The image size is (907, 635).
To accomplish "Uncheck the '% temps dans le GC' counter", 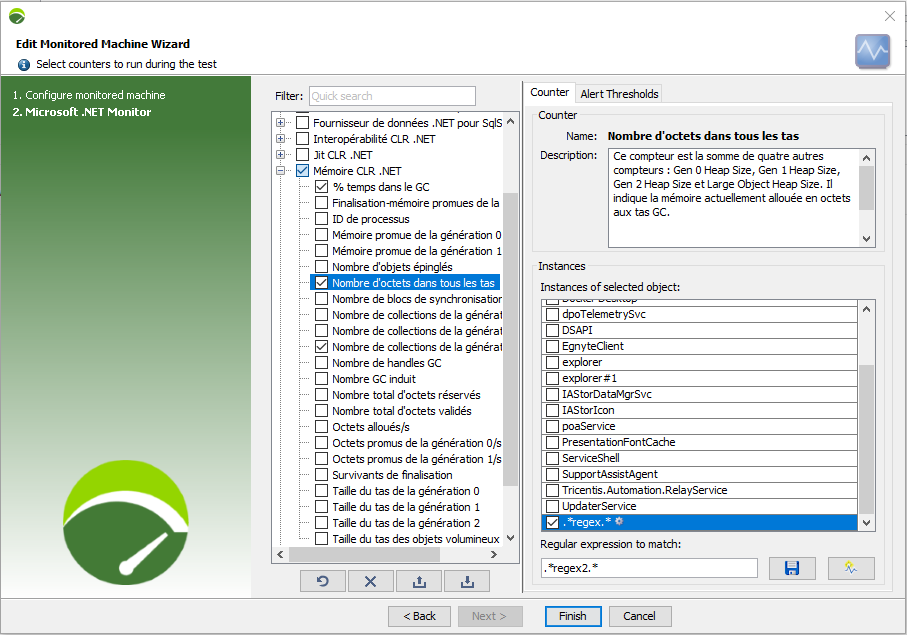I will (x=322, y=187).
